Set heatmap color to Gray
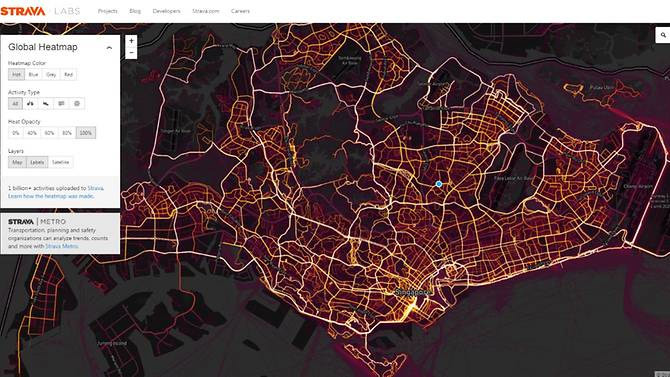670x377 pixels. [x=51, y=74]
